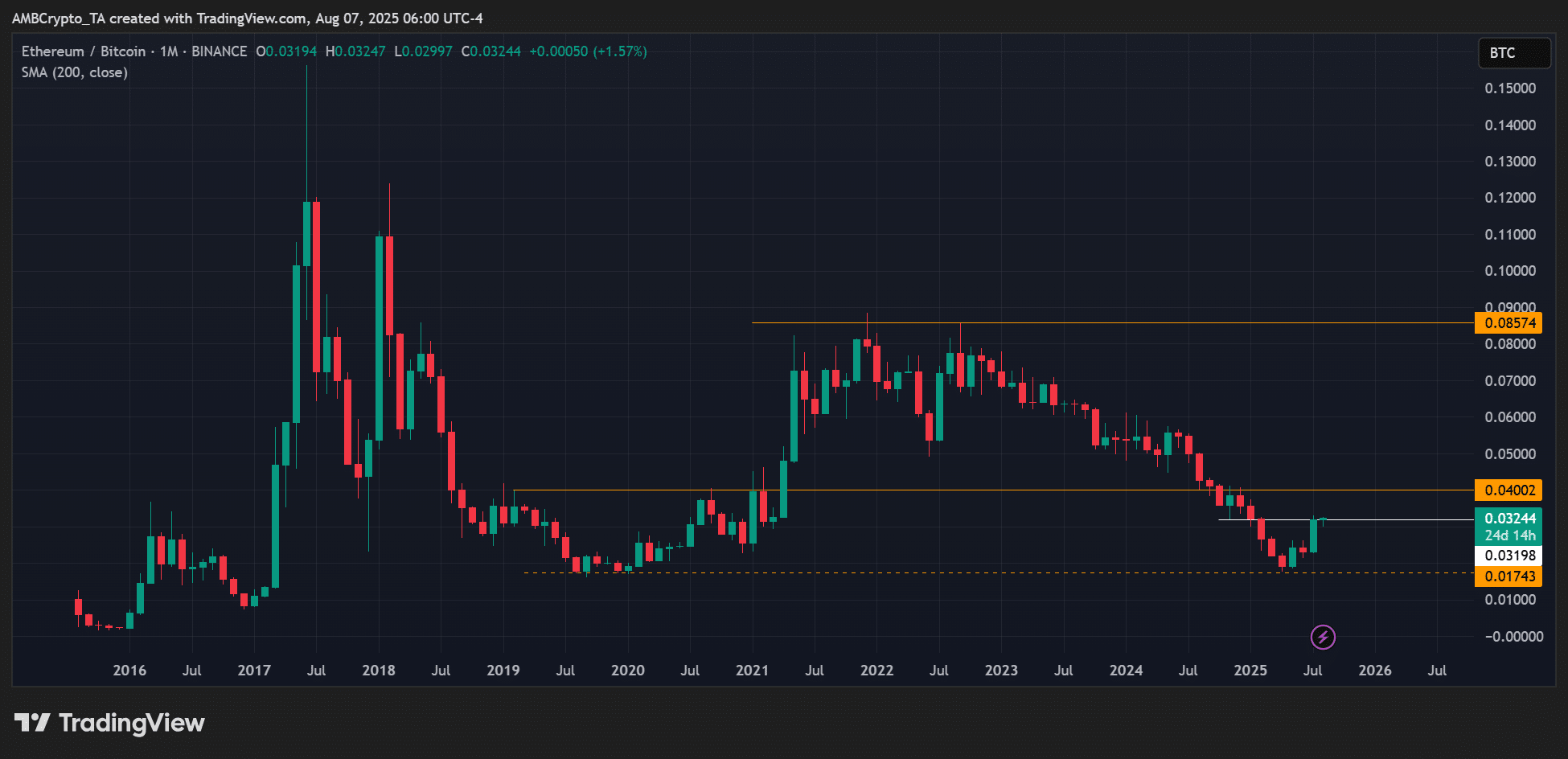Select the 0.01743 orange price label

1508,576
